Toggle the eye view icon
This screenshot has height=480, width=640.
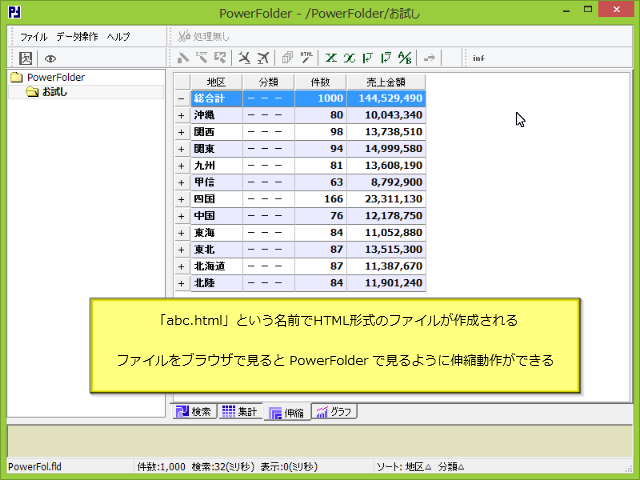pos(50,59)
